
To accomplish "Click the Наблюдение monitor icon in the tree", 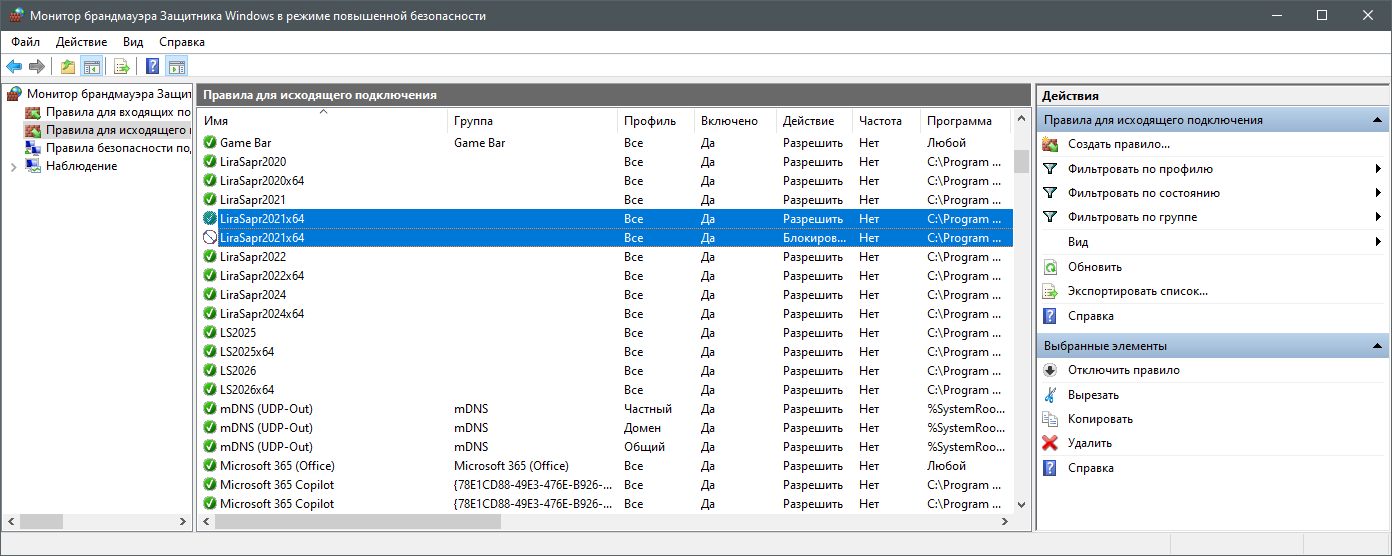I will point(33,166).
